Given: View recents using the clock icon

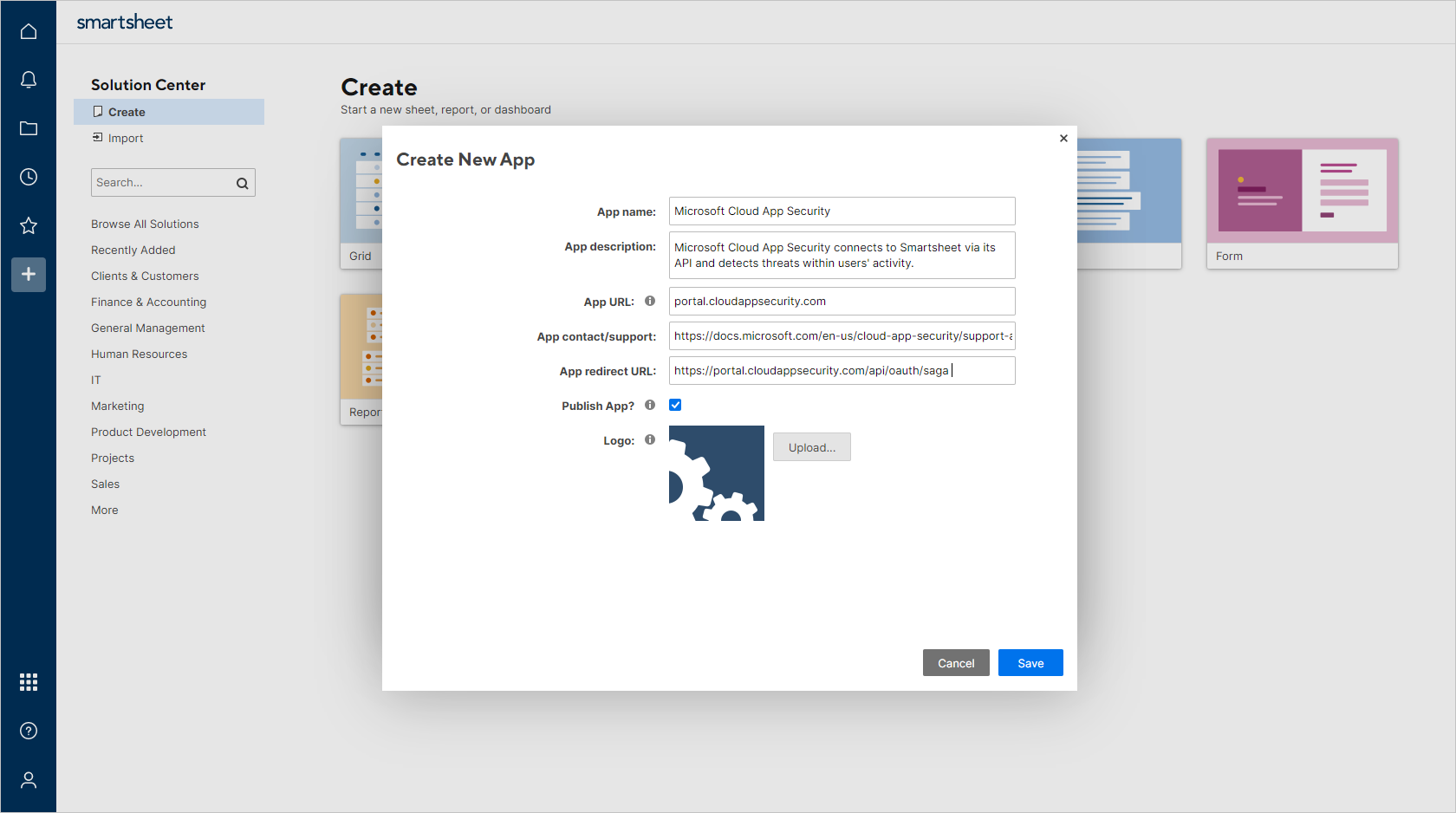Looking at the screenshot, I should tap(29, 177).
